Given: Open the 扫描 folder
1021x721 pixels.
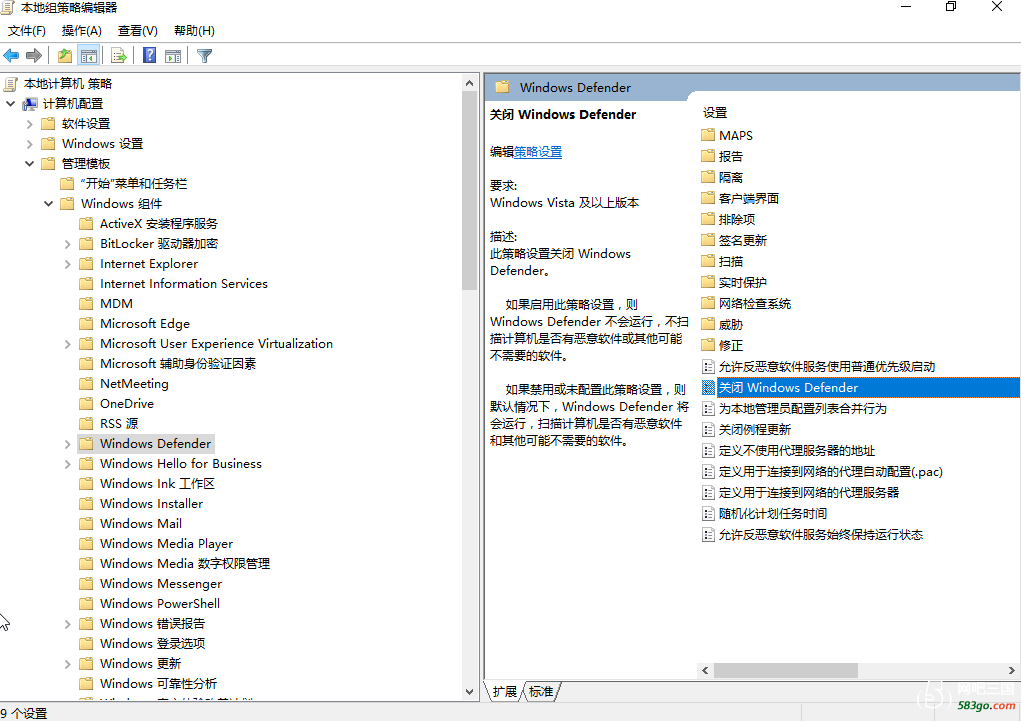Looking at the screenshot, I should tap(731, 261).
